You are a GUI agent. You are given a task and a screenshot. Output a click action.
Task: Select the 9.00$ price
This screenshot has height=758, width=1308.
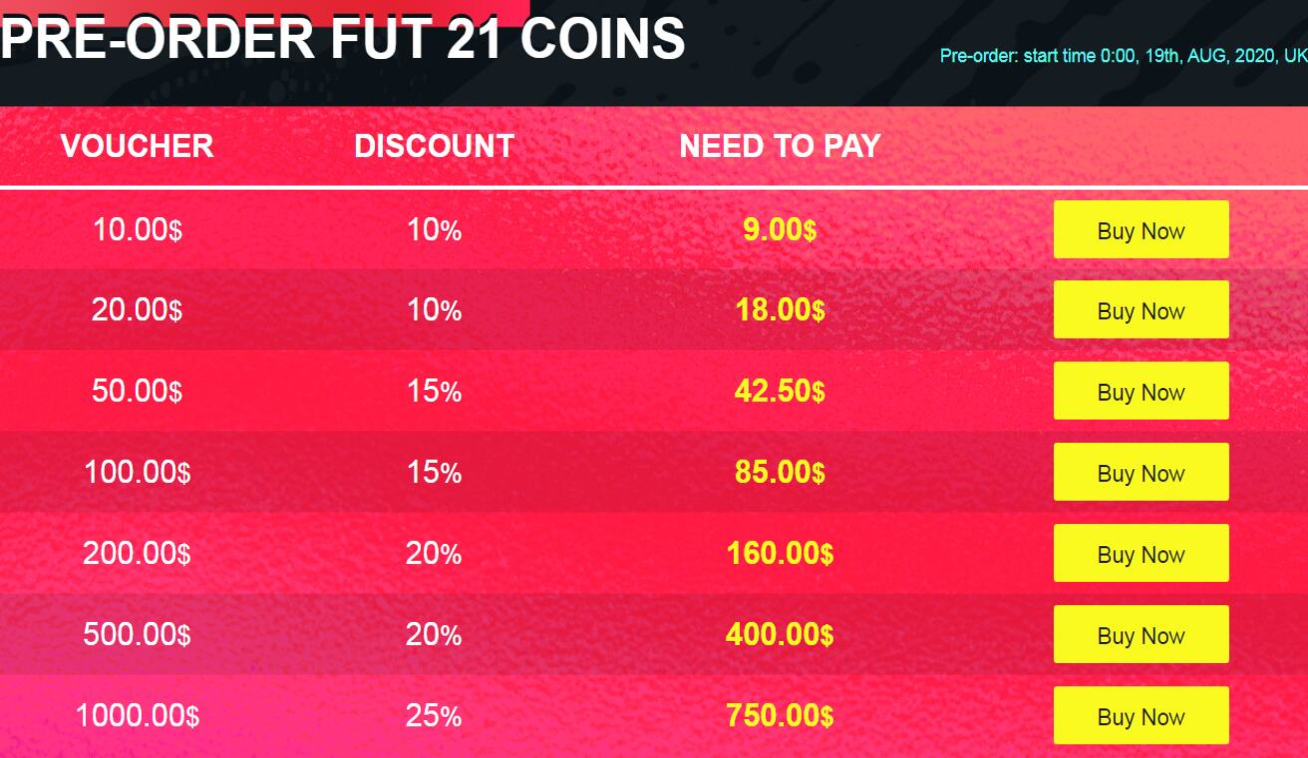click(x=780, y=230)
